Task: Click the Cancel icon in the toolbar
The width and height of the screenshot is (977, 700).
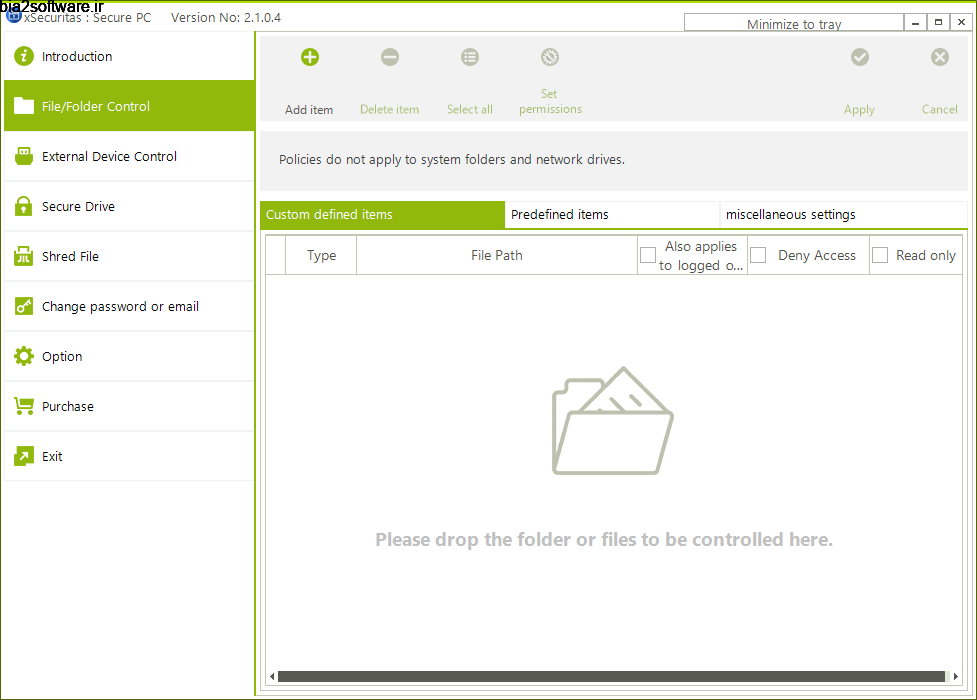Action: [x=938, y=57]
